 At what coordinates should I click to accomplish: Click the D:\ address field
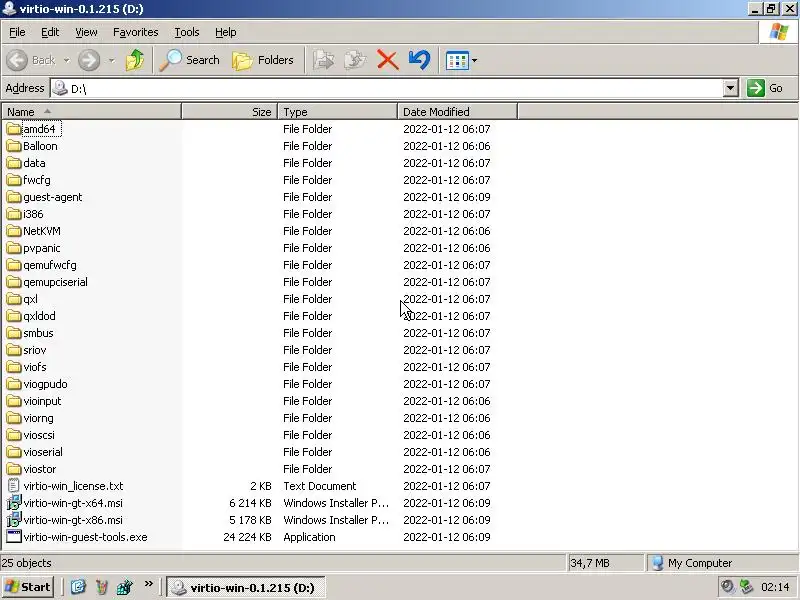click(x=387, y=88)
